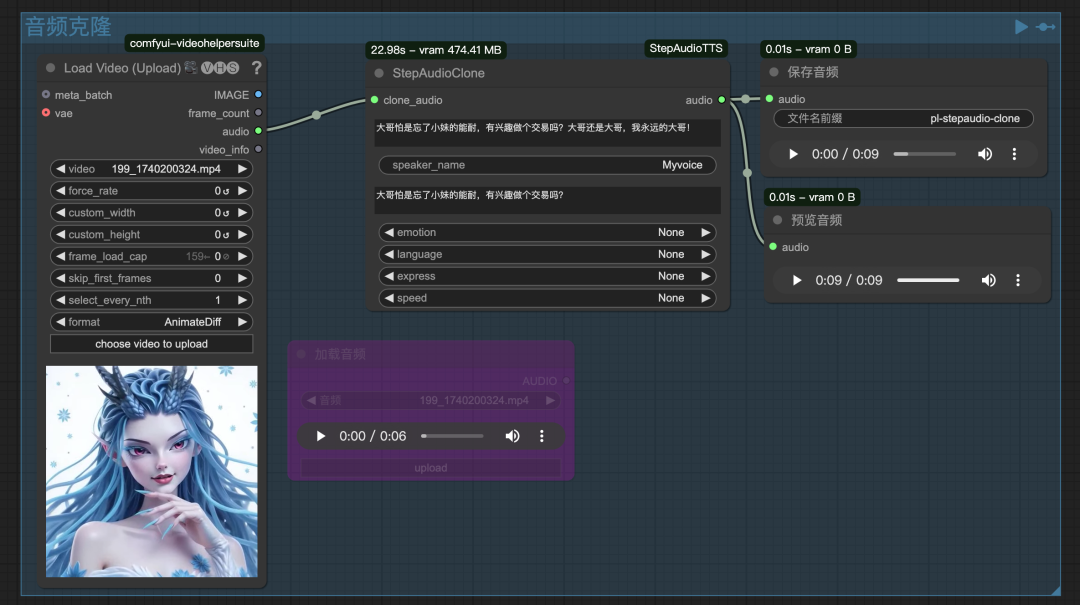Mute the saved audio volume icon
Image resolution: width=1080 pixels, height=605 pixels.
tap(984, 154)
